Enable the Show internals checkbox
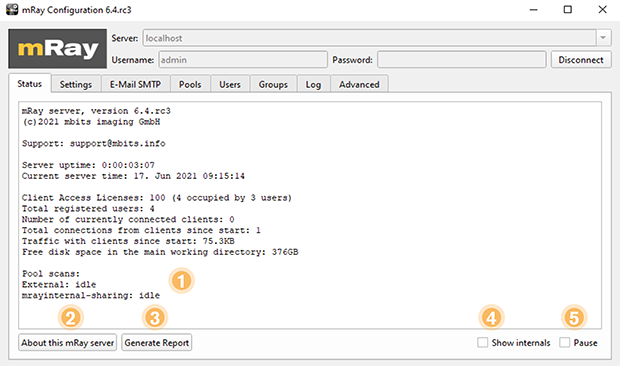The width and height of the screenshot is (620, 366). pos(482,342)
